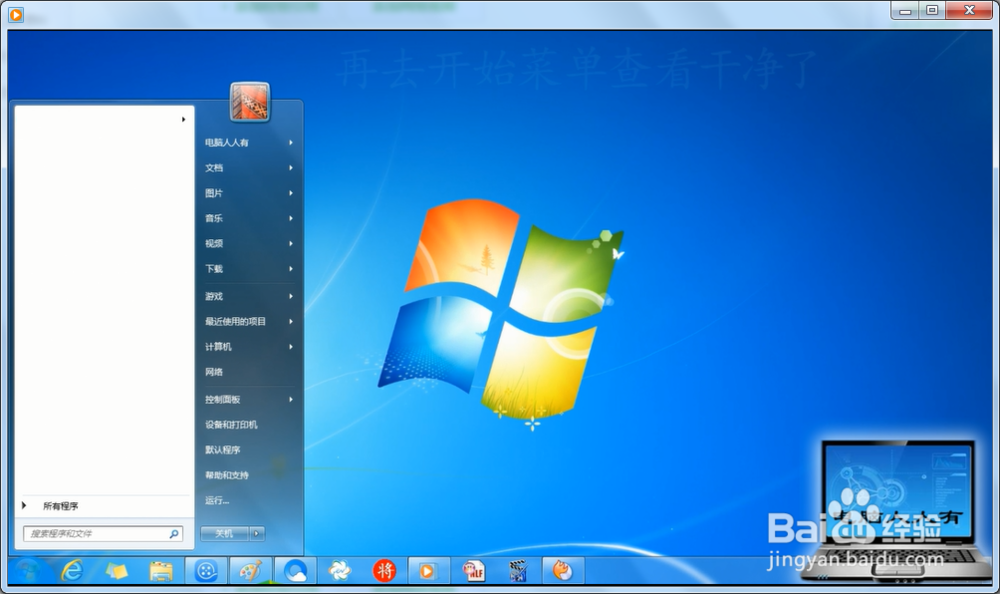Close the media player window

click(x=969, y=11)
